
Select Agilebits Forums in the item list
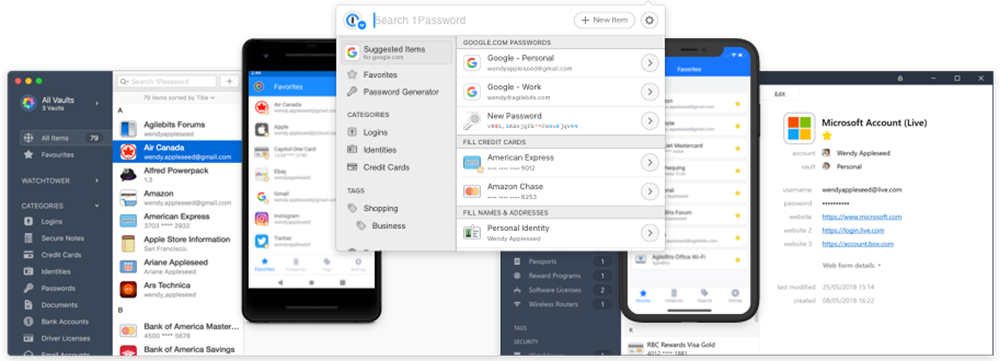[178, 129]
